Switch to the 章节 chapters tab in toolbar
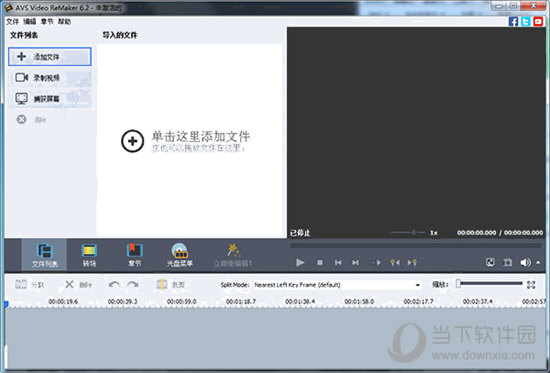The width and height of the screenshot is (550, 373). pyautogui.click(x=134, y=255)
